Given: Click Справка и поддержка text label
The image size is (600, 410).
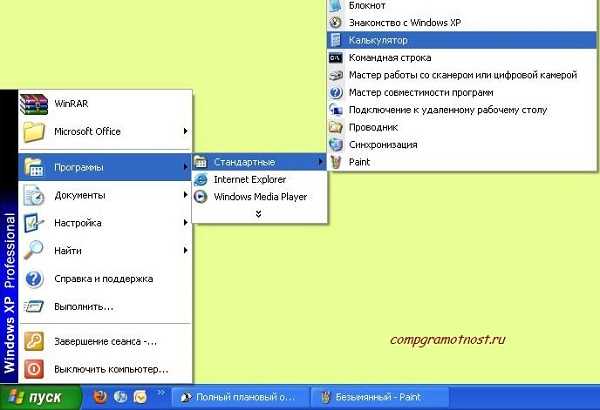Looking at the screenshot, I should coord(104,279).
